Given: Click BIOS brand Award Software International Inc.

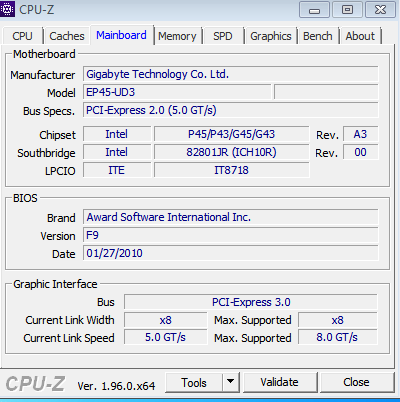Looking at the screenshot, I should coord(231,217).
